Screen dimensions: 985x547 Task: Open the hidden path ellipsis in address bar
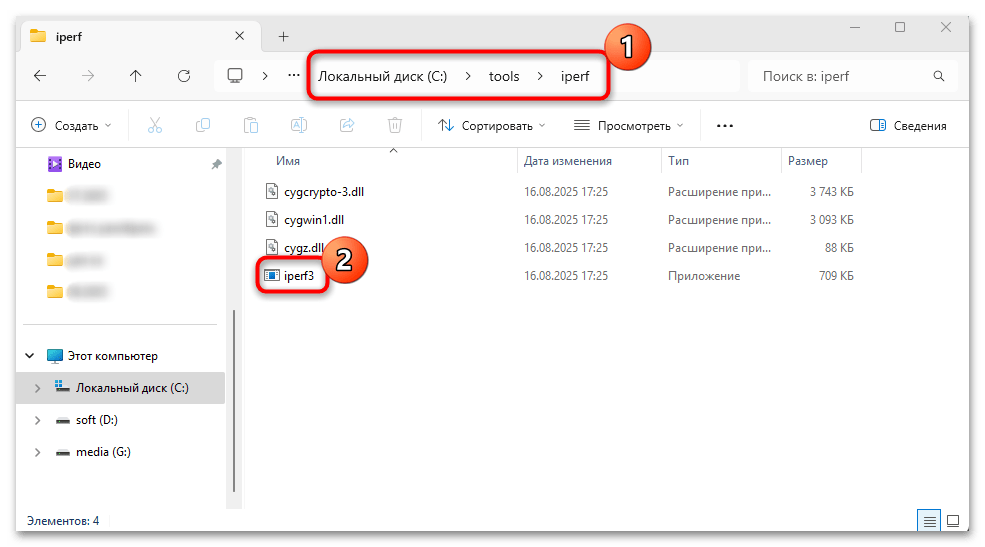pos(293,75)
